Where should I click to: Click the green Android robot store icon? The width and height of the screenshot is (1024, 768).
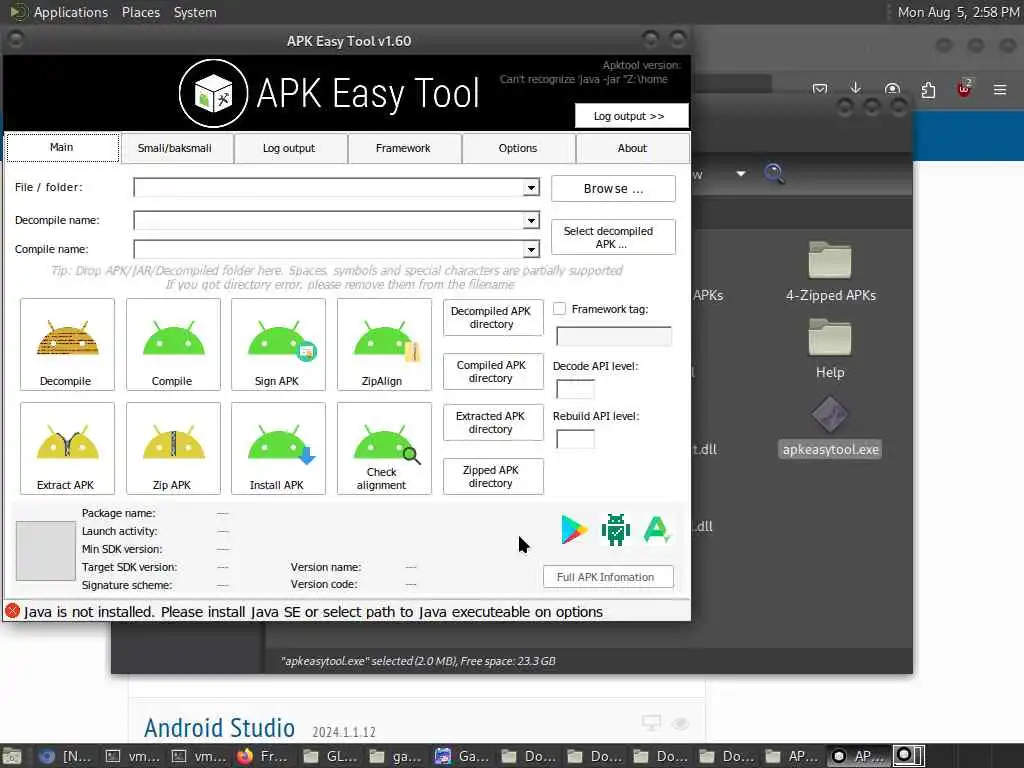click(x=615, y=529)
